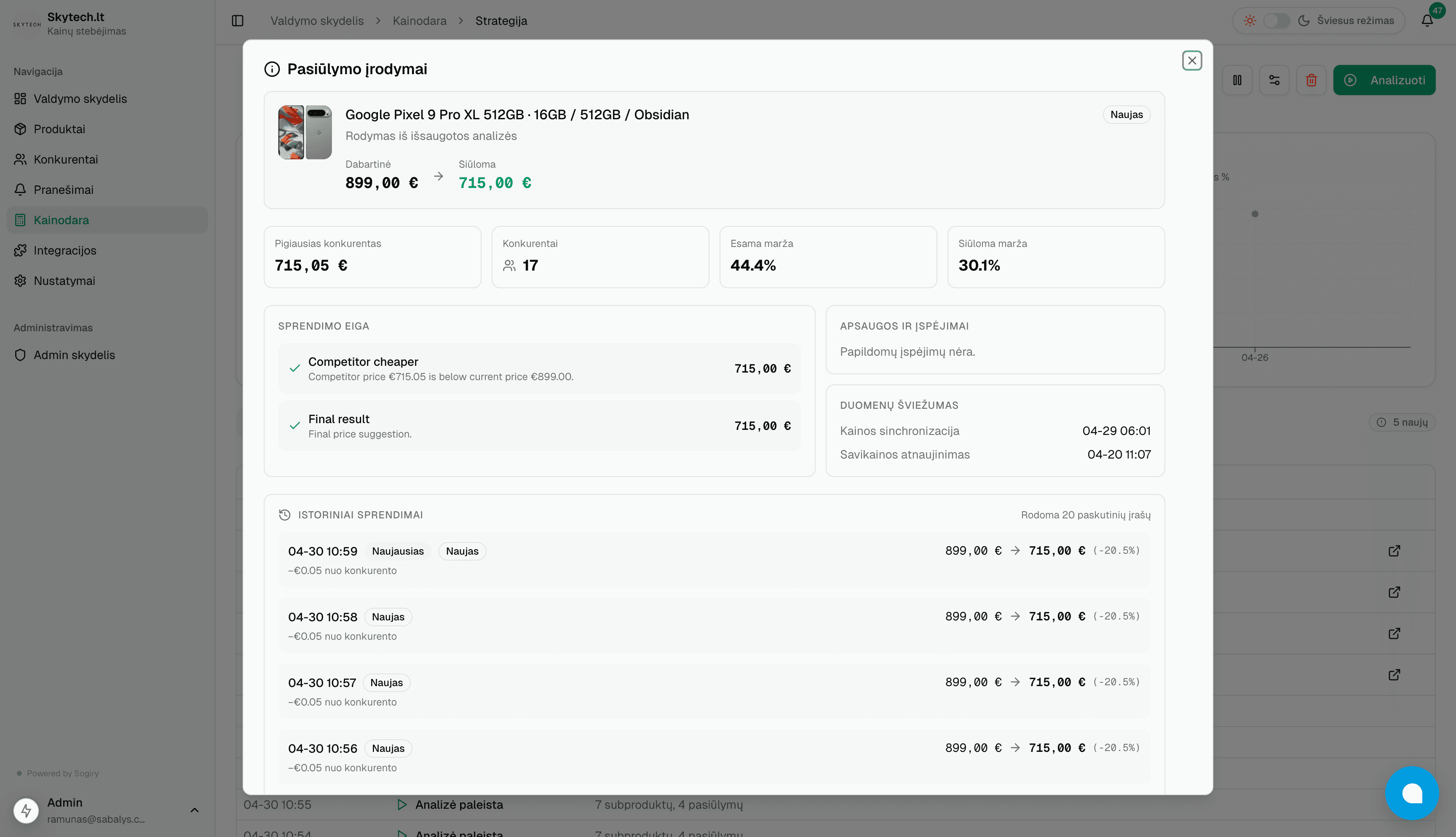This screenshot has width=1456, height=837.
Task: Click Powered by Sogiry link
Action: pos(63,773)
